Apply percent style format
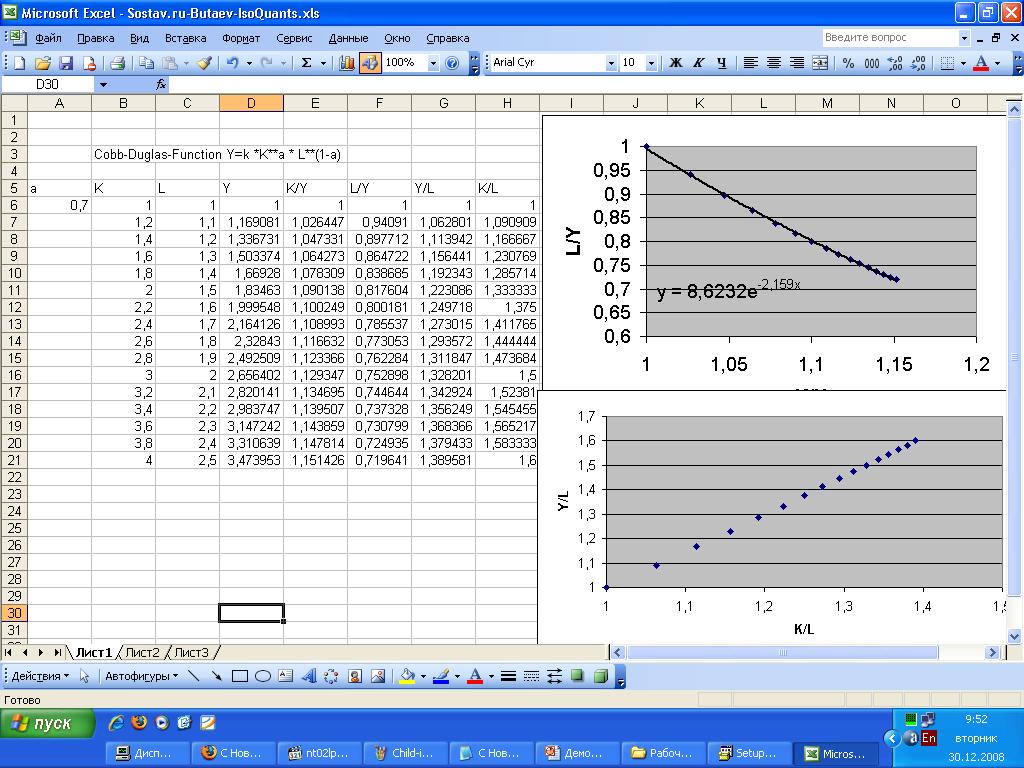The image size is (1024, 768). 848,63
